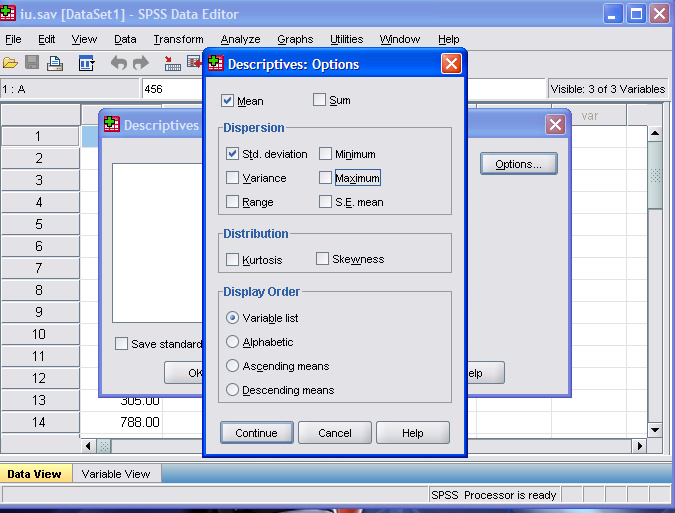Click the var column header

coord(589,116)
